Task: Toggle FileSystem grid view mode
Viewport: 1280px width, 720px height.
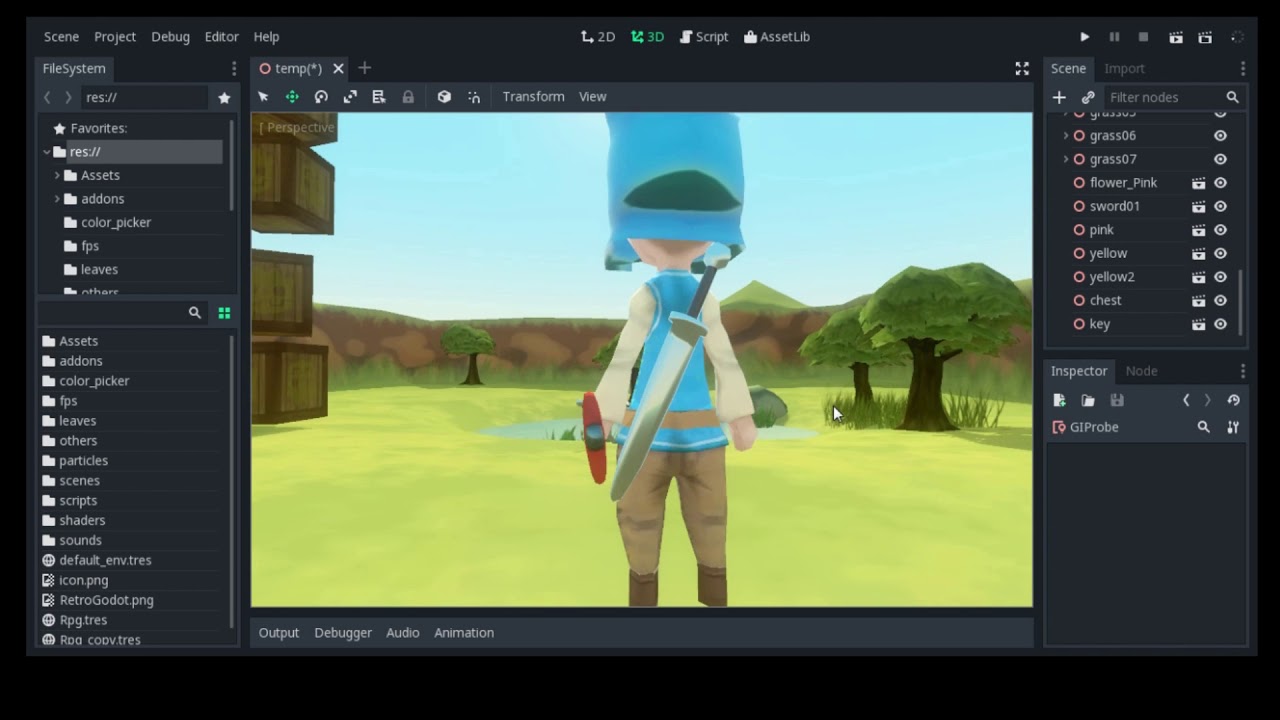Action: click(x=224, y=313)
